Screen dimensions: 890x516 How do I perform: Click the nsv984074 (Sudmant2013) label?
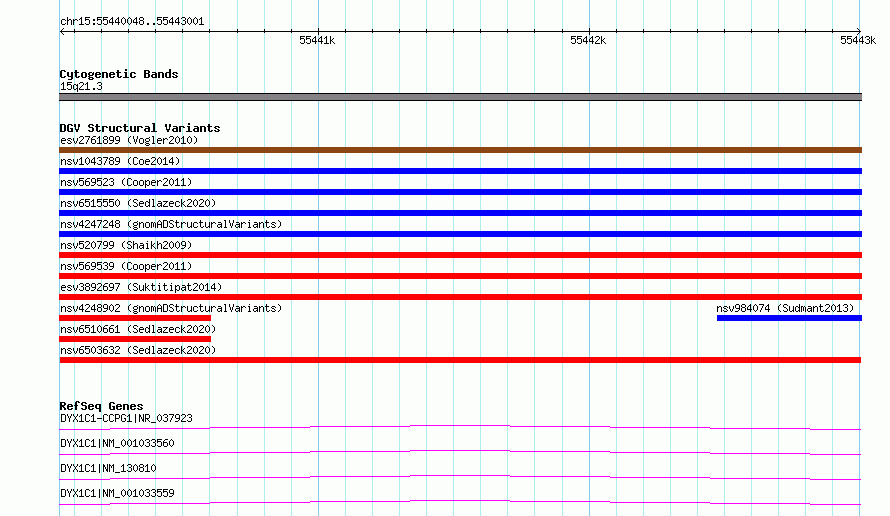coord(785,308)
